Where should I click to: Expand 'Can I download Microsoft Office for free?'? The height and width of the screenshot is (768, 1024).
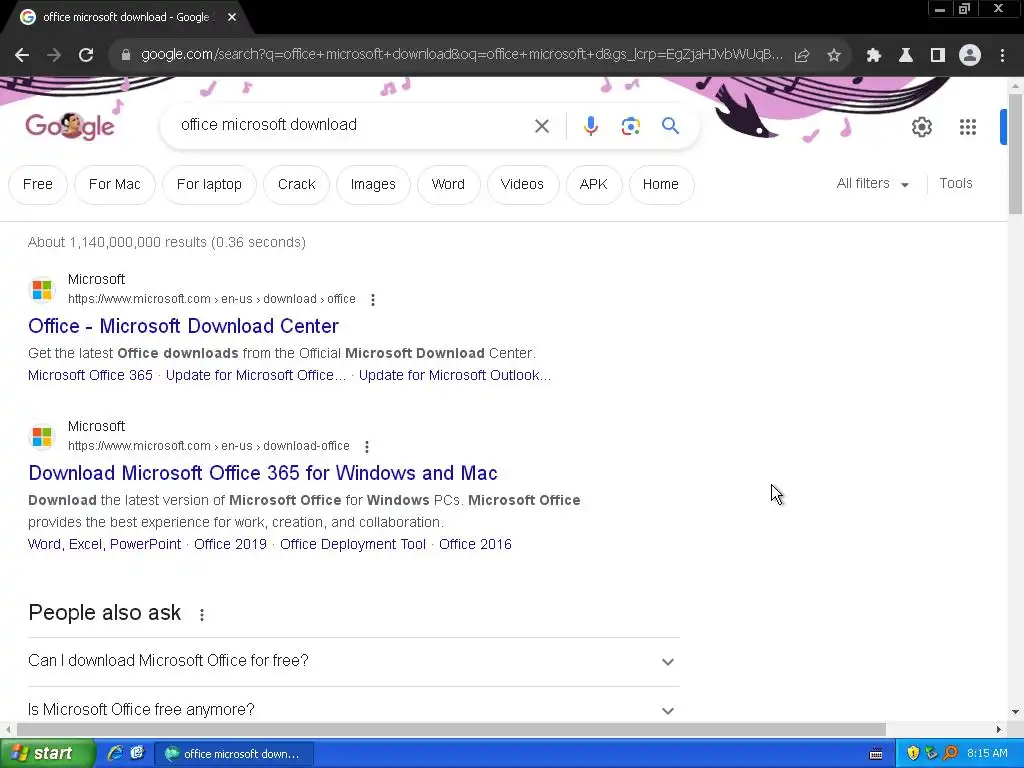(x=353, y=661)
